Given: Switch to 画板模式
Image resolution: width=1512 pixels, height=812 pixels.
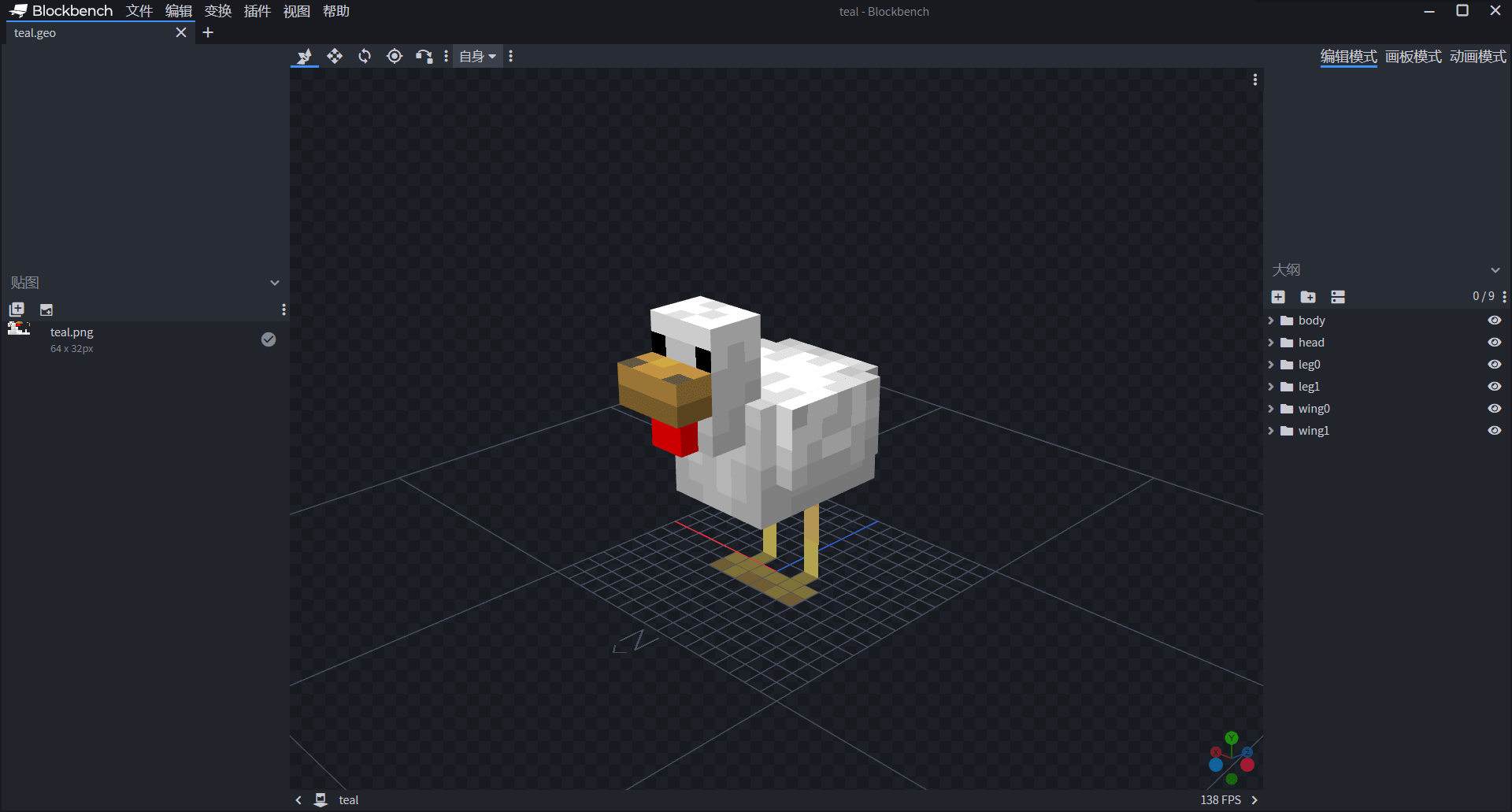Looking at the screenshot, I should [1414, 57].
